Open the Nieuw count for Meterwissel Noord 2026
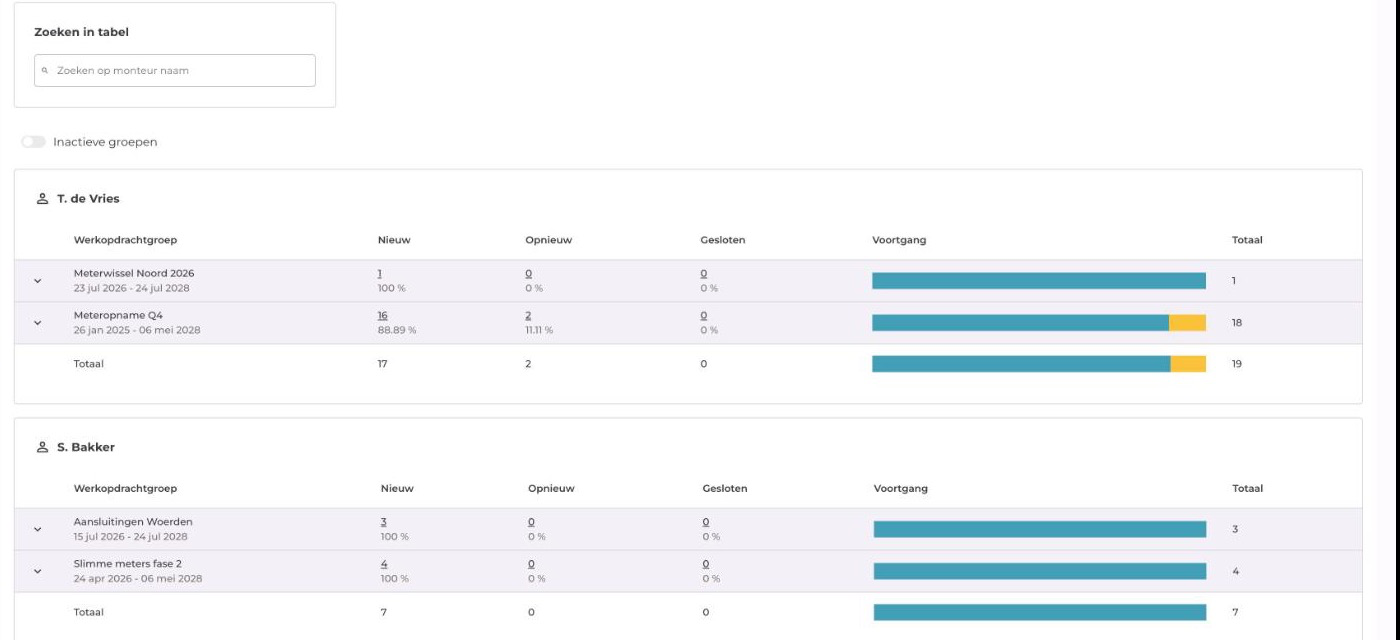 pos(380,274)
